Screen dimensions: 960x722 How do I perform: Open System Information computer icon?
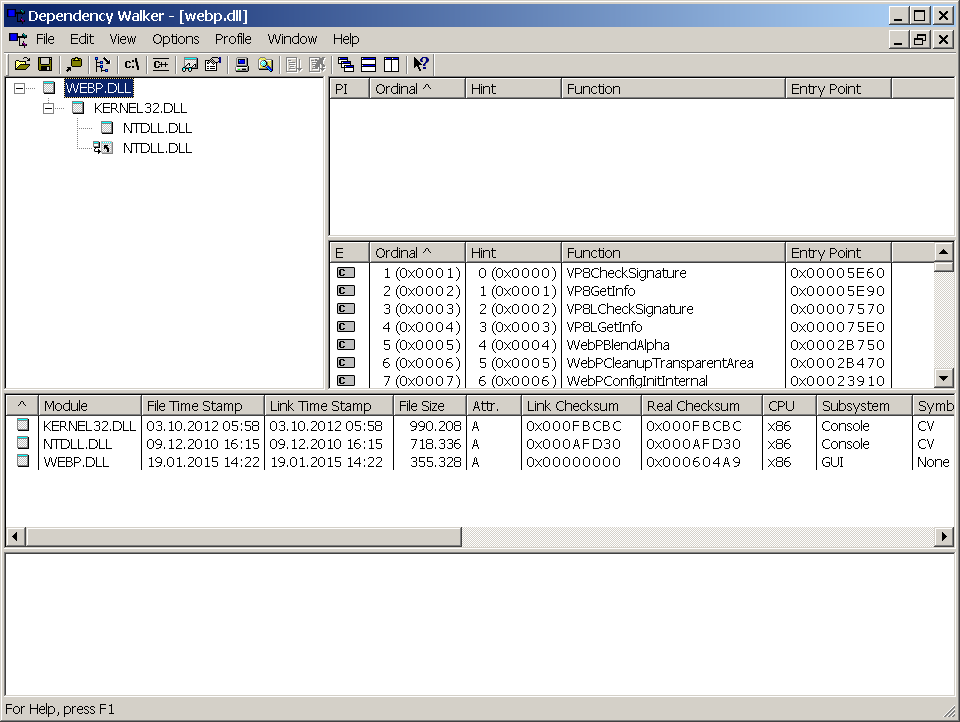click(242, 65)
